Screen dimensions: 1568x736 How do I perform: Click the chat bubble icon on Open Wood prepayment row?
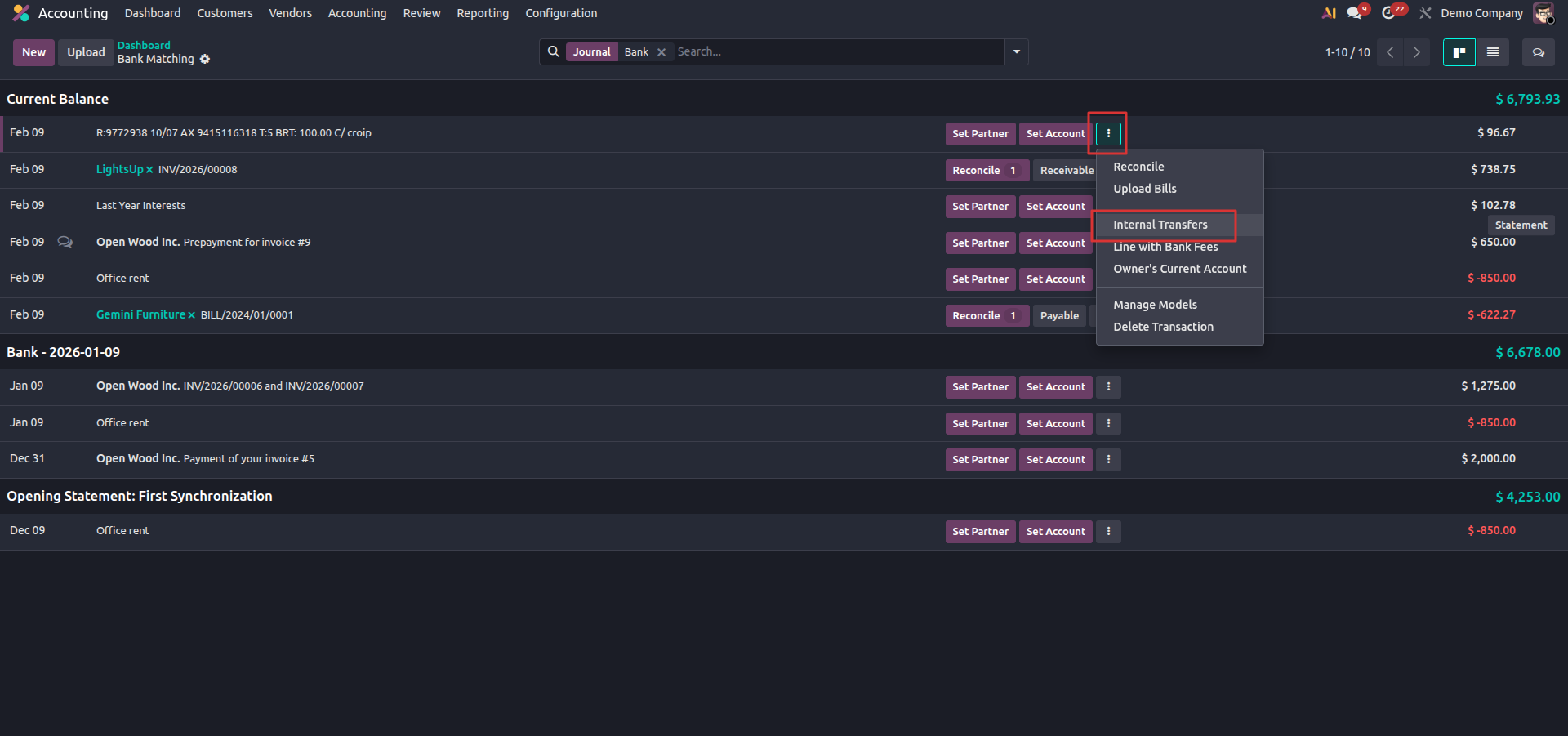coord(65,242)
